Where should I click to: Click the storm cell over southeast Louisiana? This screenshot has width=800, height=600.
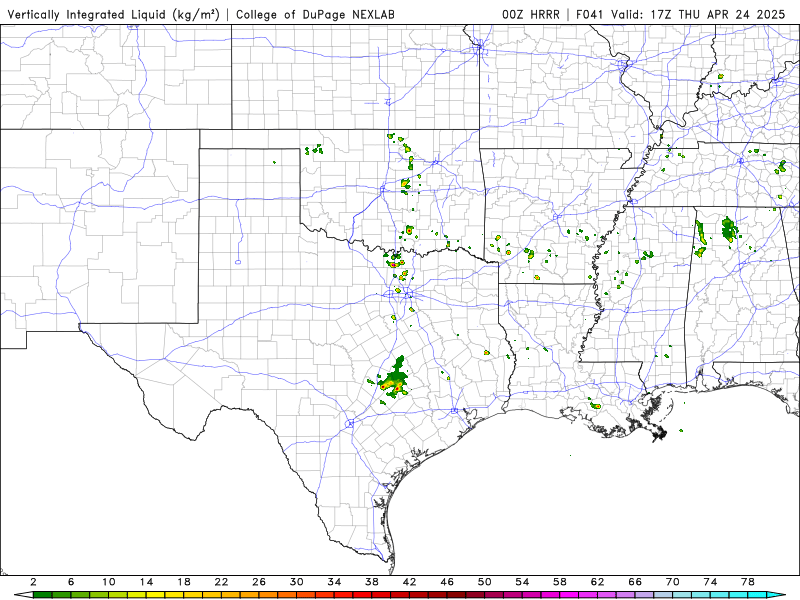pos(595,406)
